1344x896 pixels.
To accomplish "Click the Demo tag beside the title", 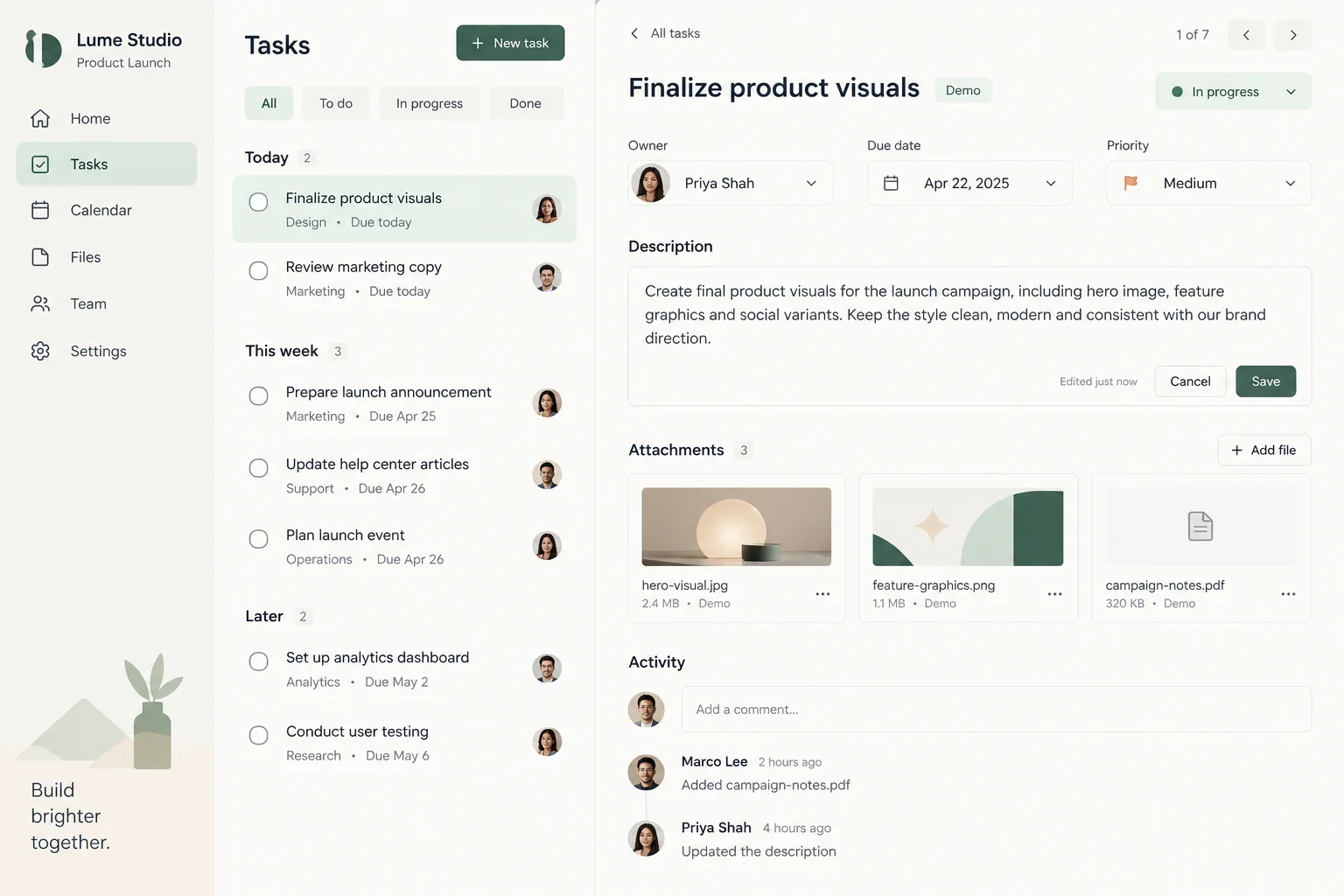I will (x=963, y=90).
